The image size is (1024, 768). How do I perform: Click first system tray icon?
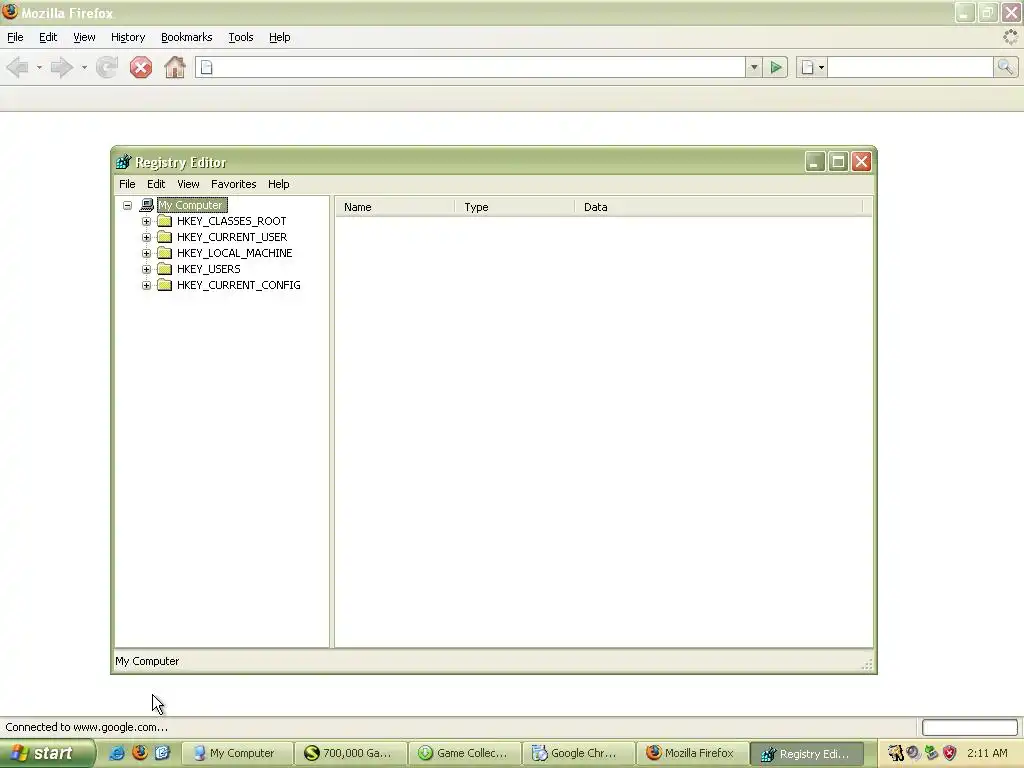click(895, 753)
